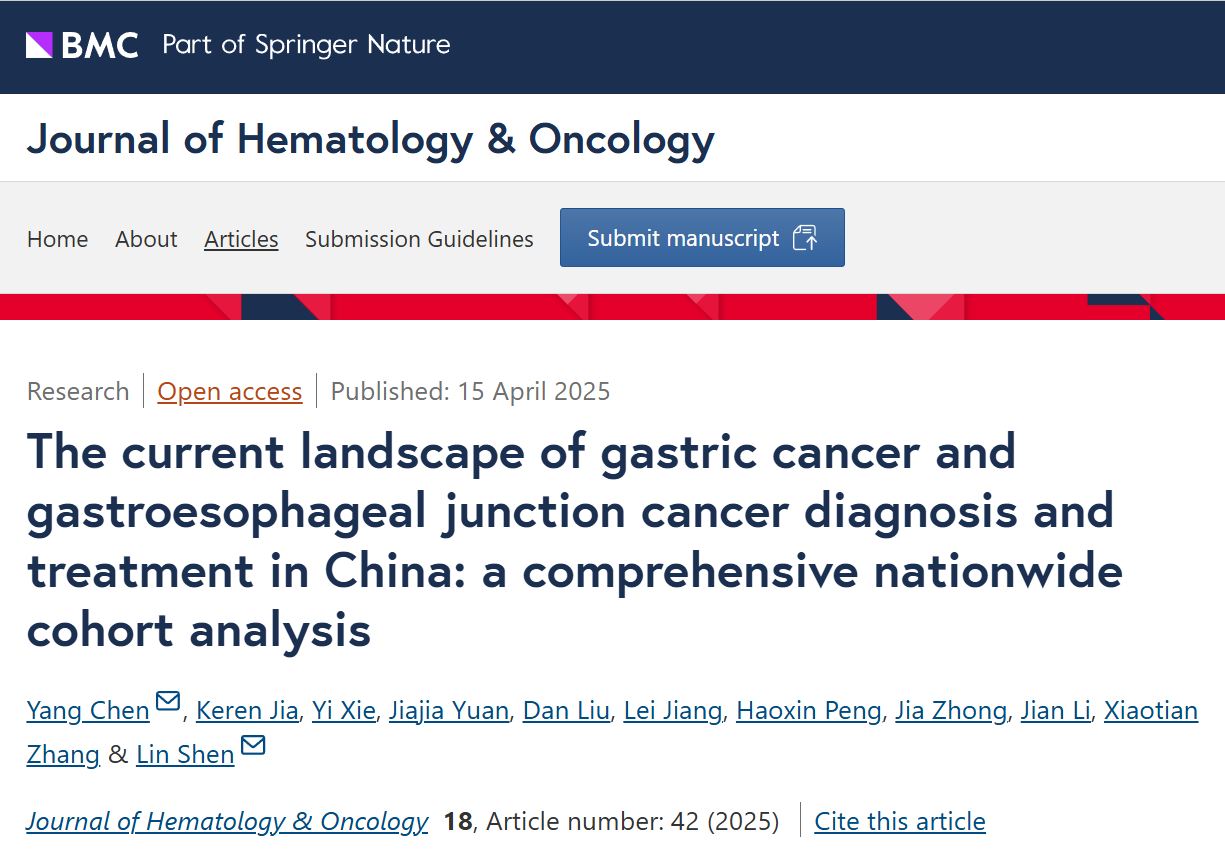Click the Journal of Hematology & Oncology header title
Image resolution: width=1225 pixels, height=865 pixels.
(370, 138)
